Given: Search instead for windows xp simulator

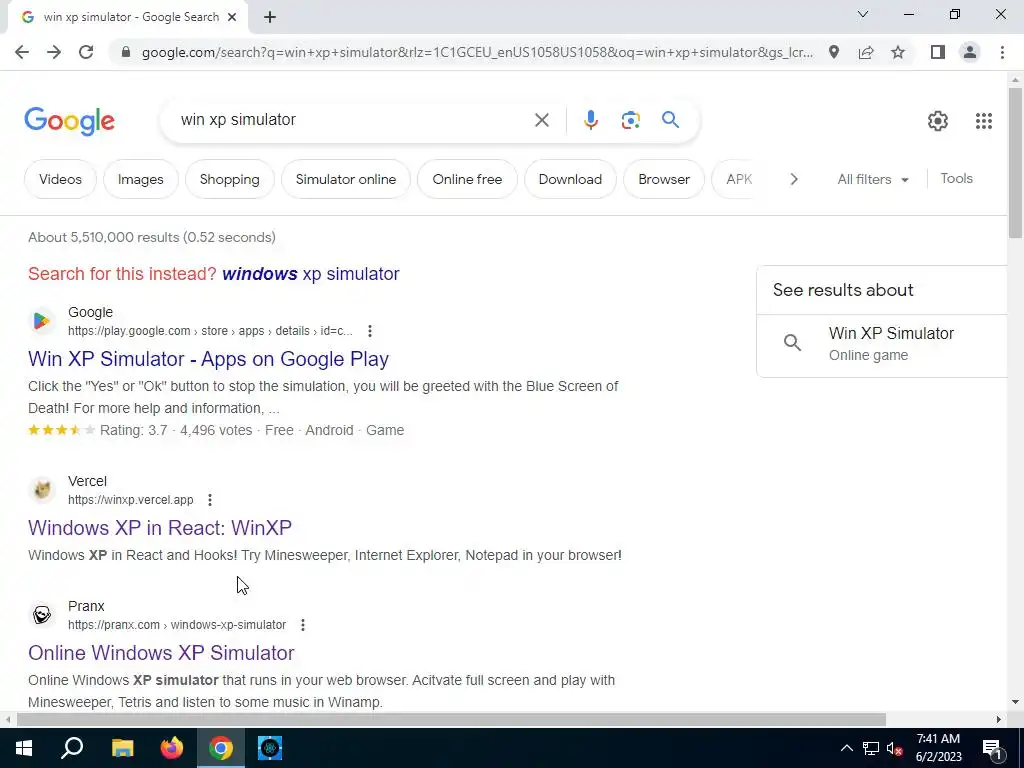Looking at the screenshot, I should coord(310,274).
